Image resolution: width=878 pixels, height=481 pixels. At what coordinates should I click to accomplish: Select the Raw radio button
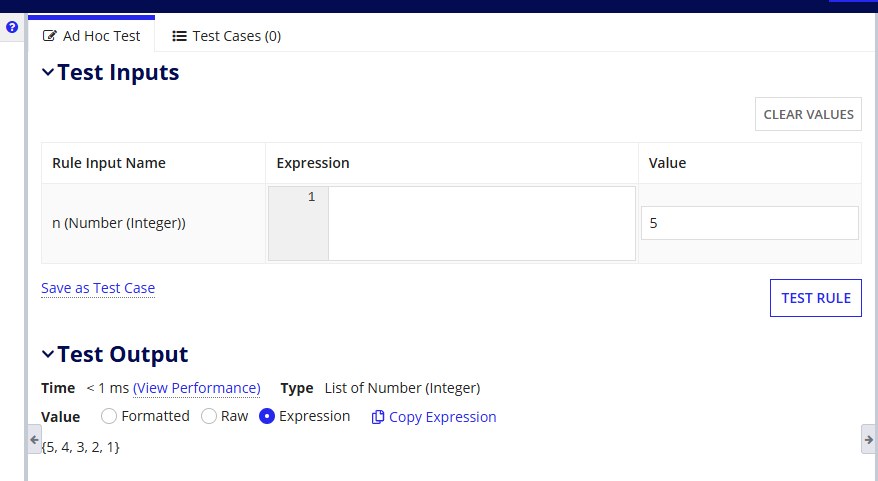pyautogui.click(x=209, y=416)
